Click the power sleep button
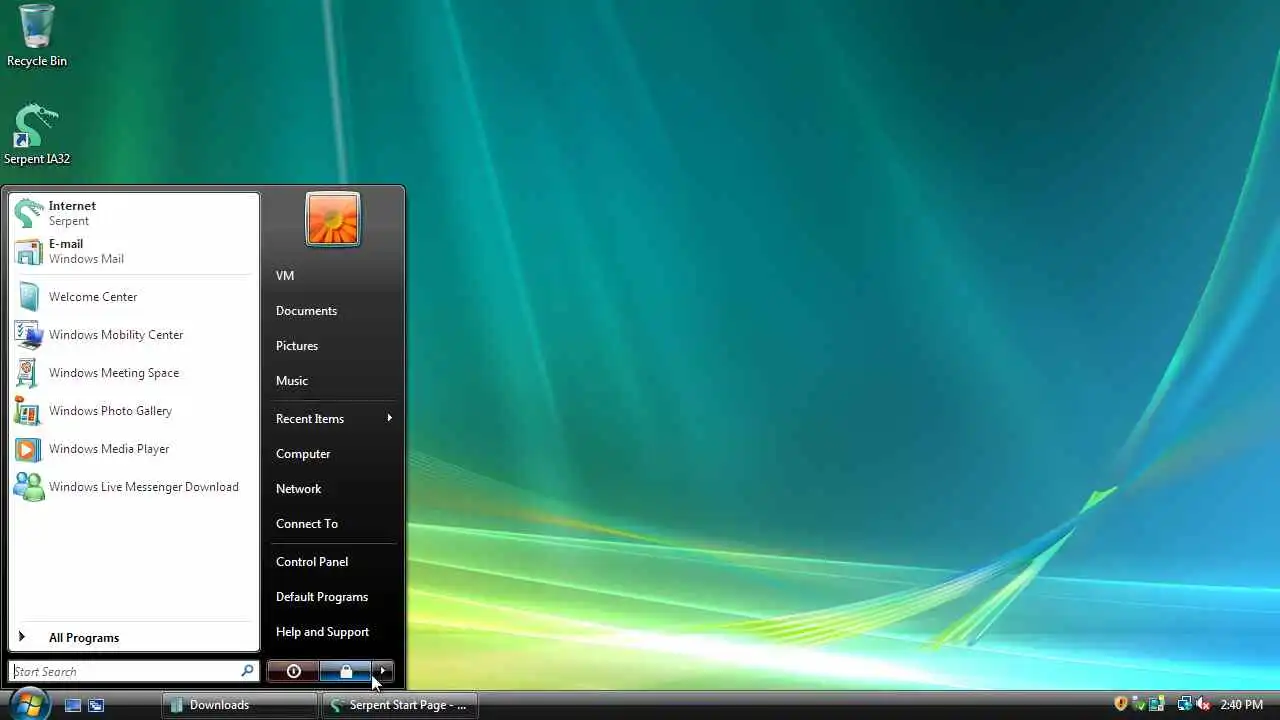 (x=293, y=672)
